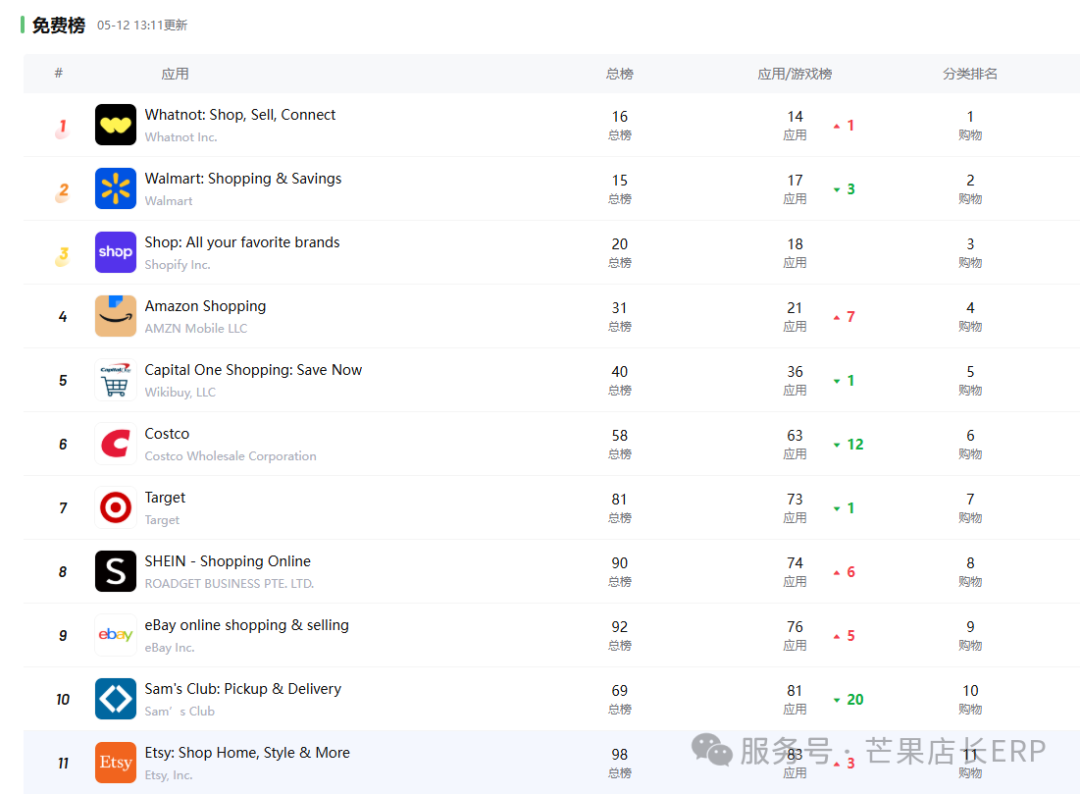This screenshot has width=1080, height=794.
Task: Click eBay's app rank 76
Action: tap(795, 627)
